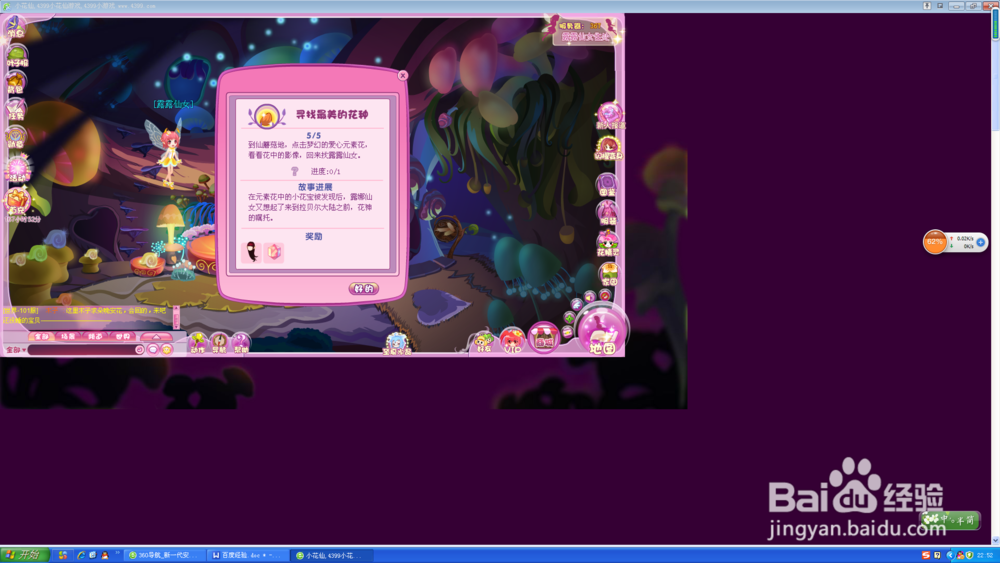Open the 商城 shop icon

pos(543,337)
